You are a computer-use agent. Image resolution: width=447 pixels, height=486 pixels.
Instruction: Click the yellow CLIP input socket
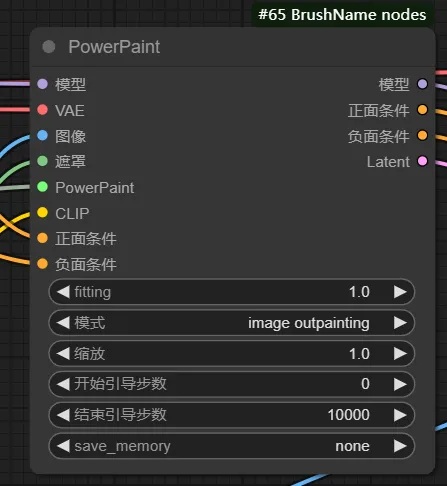click(42, 212)
